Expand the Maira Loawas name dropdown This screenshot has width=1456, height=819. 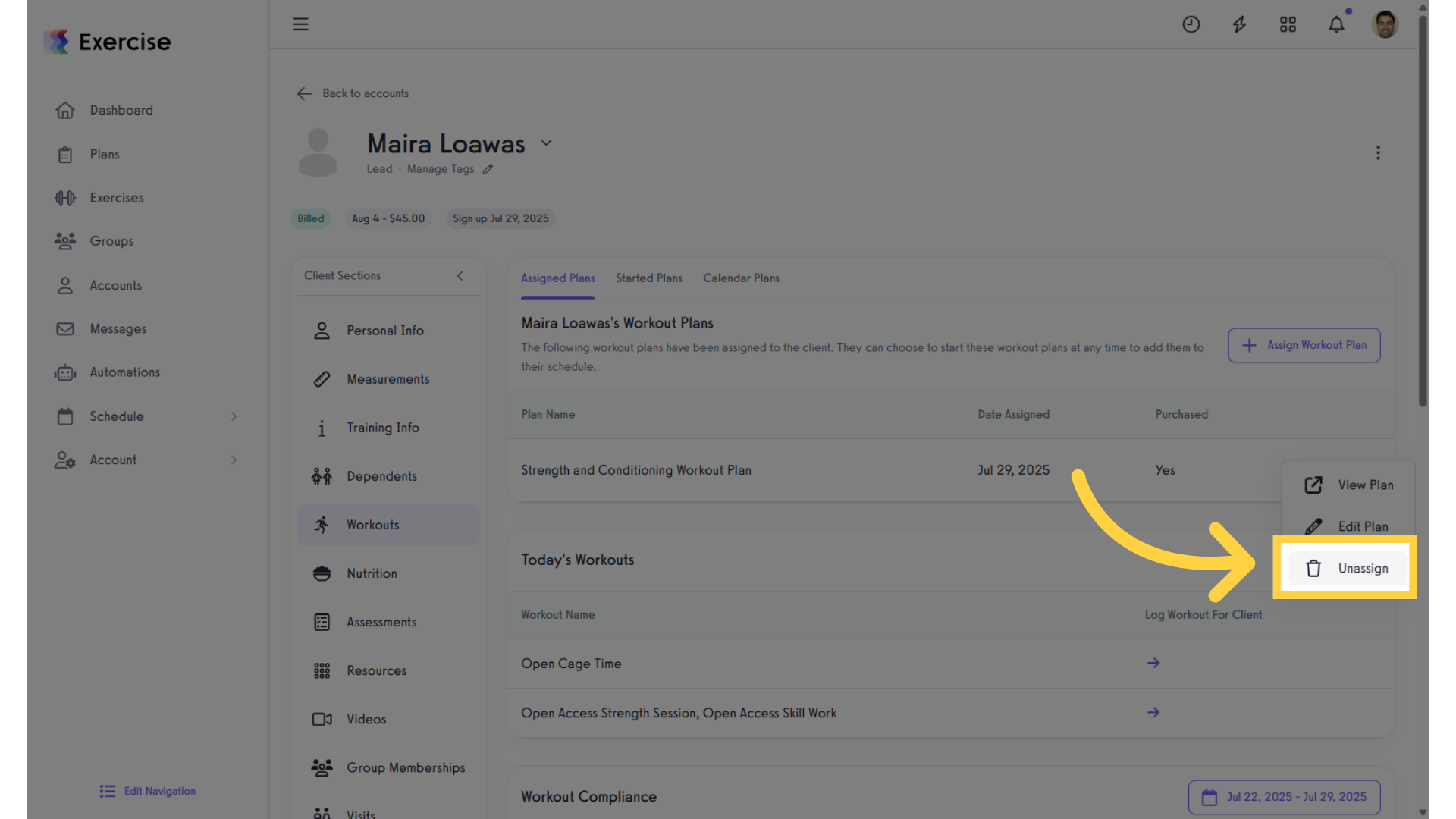coord(546,143)
